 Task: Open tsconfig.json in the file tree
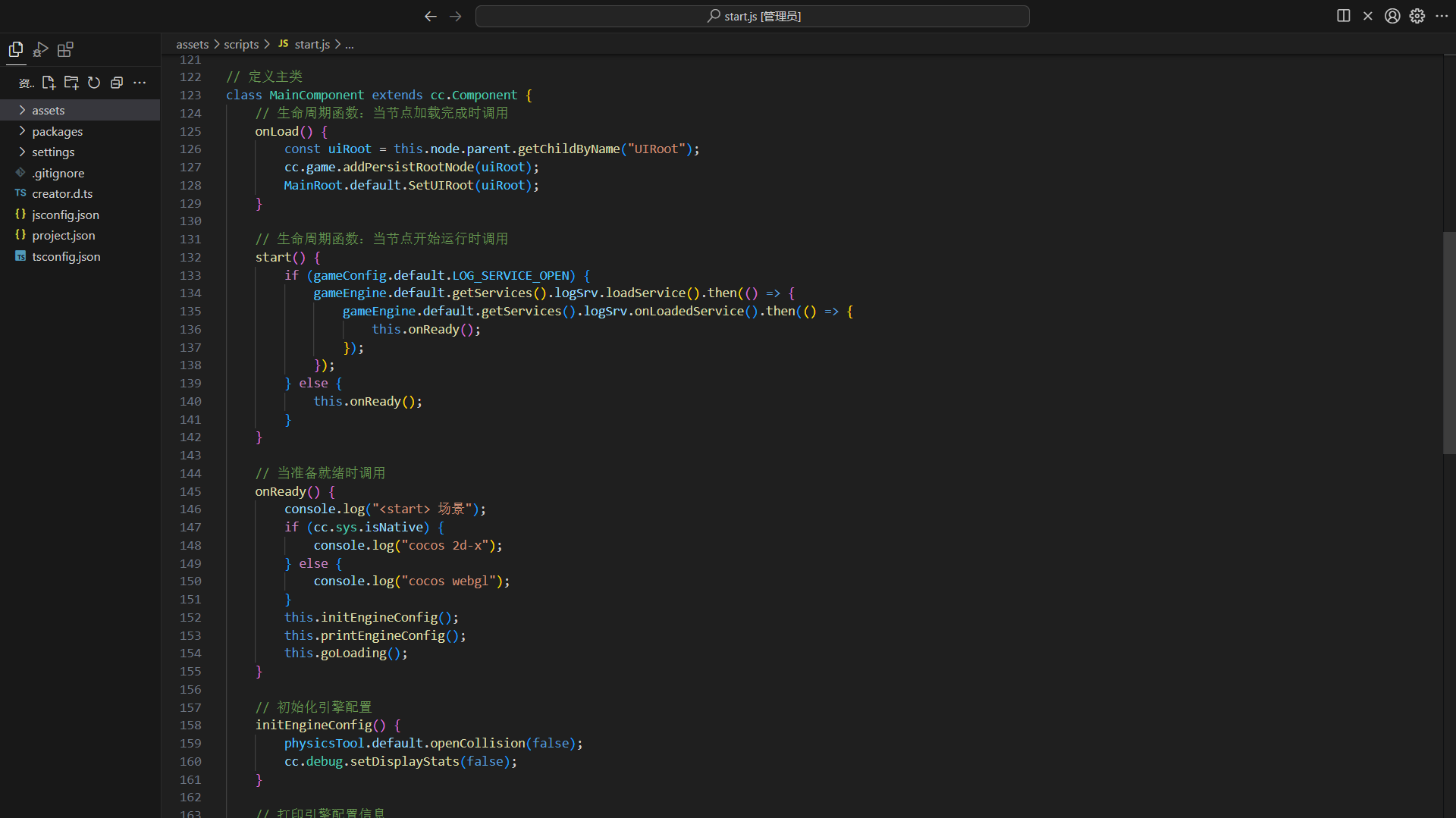point(80,256)
